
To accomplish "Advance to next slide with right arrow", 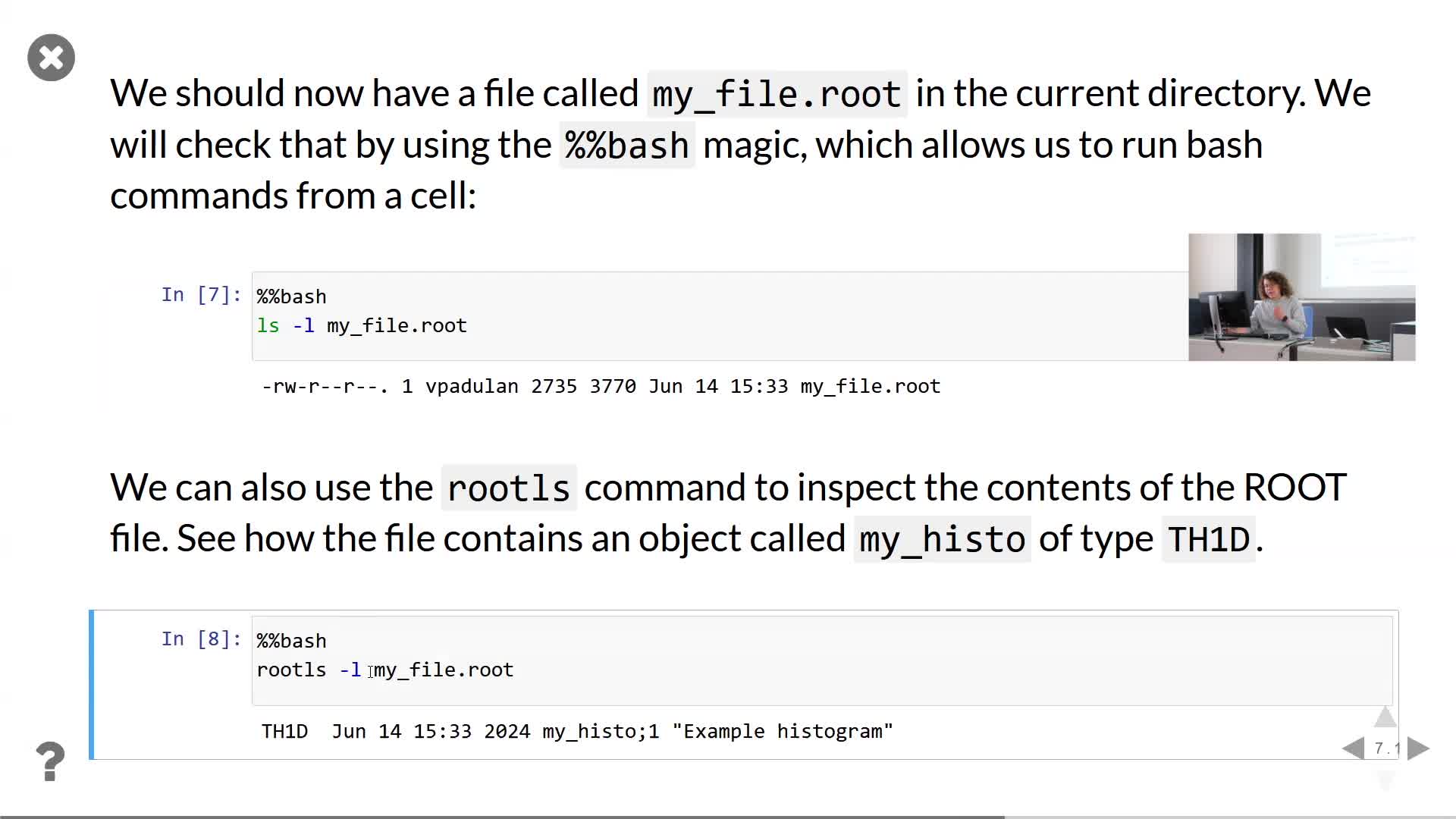I will (1418, 748).
